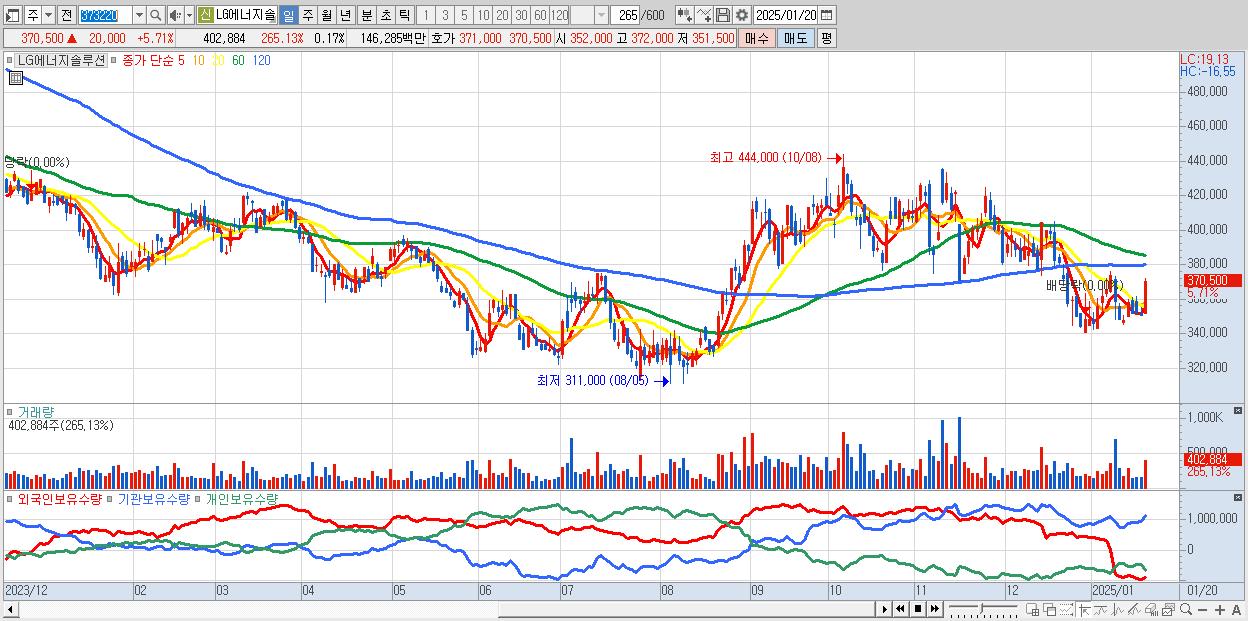Screen dimensions: 1248x621
Task: Click the stock code input field 373220
Action: coord(105,16)
